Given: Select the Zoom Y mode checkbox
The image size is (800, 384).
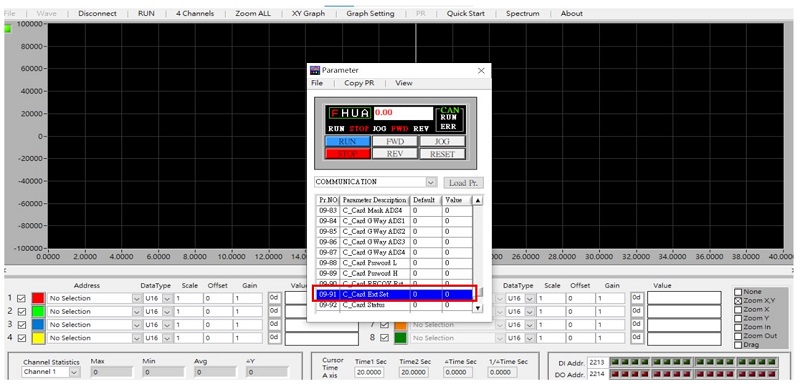Looking at the screenshot, I should [738, 318].
